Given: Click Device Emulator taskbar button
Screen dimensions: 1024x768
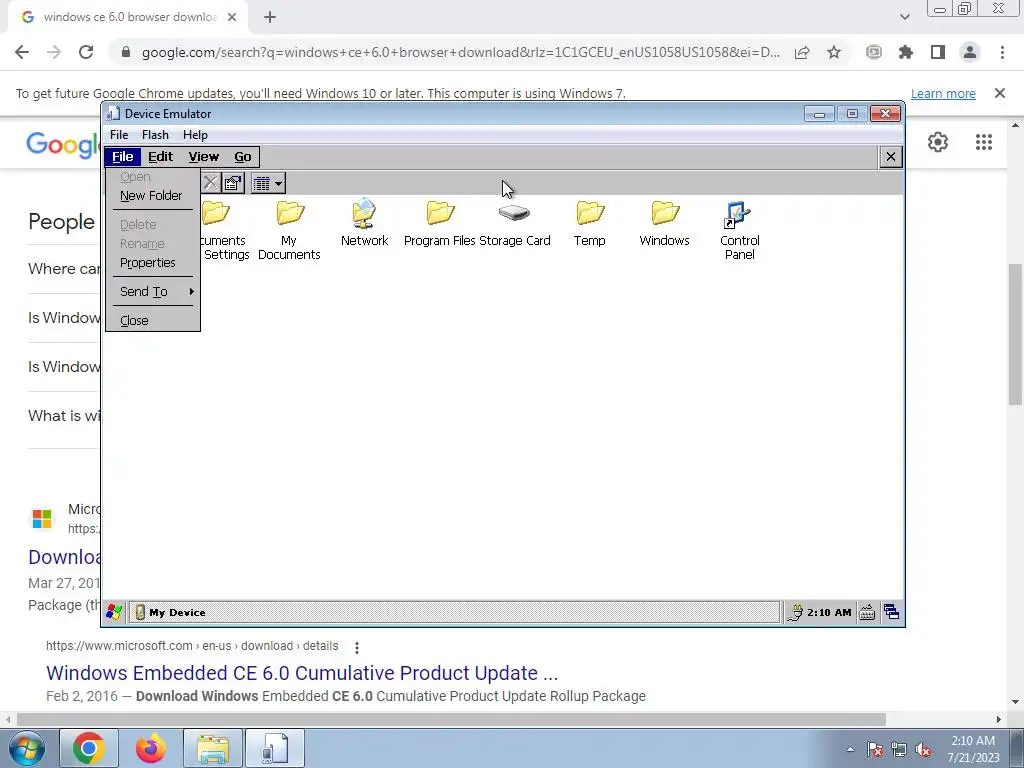Looking at the screenshot, I should (275, 748).
